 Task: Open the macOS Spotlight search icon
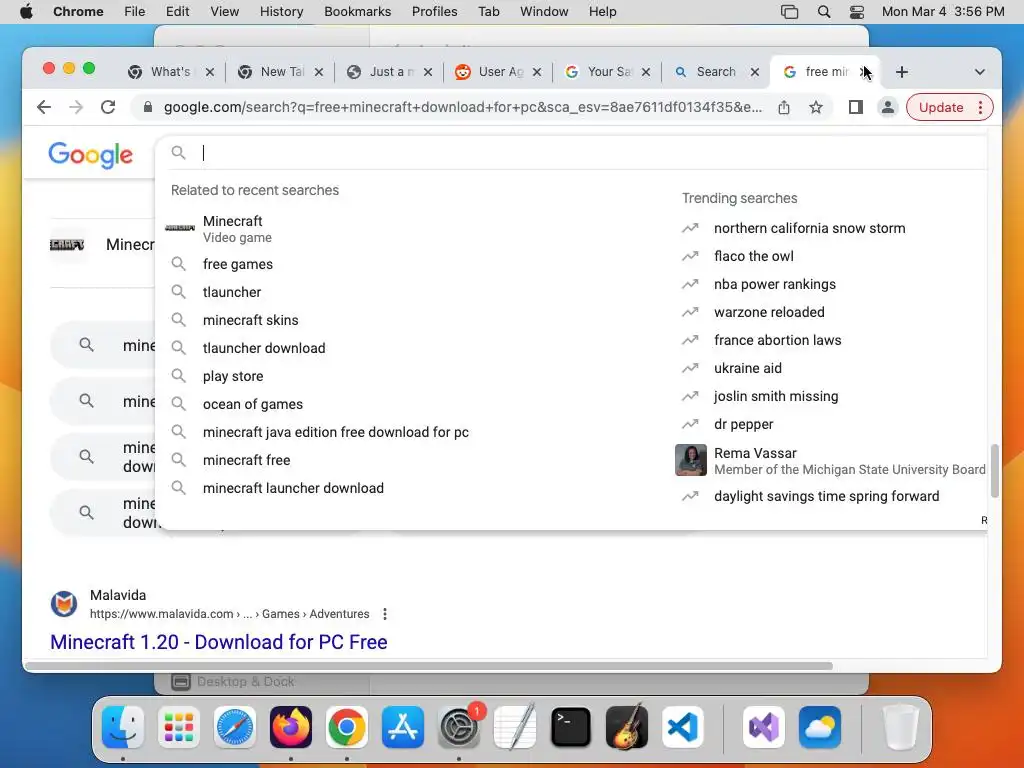824,12
